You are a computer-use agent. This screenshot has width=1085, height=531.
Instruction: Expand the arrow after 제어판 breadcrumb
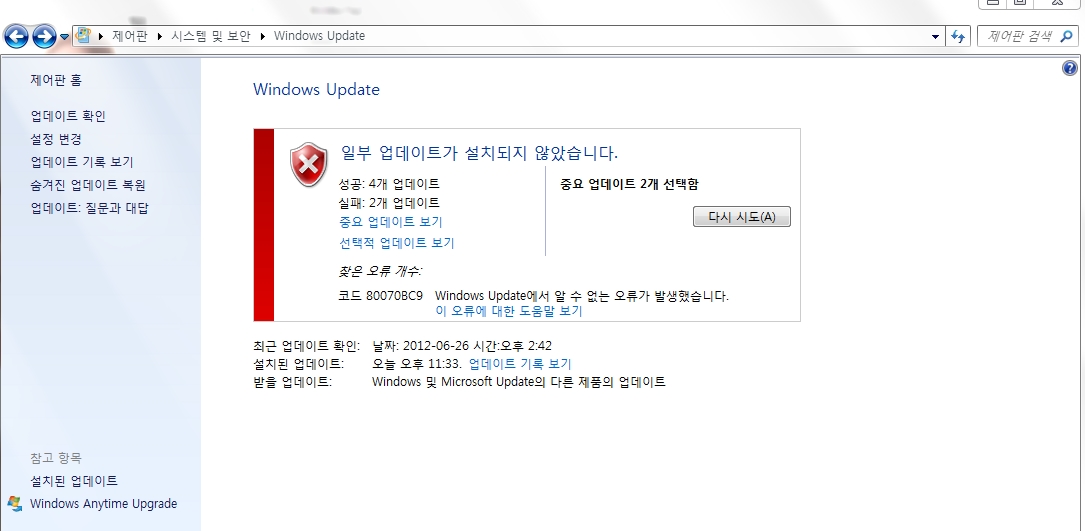click(160, 36)
